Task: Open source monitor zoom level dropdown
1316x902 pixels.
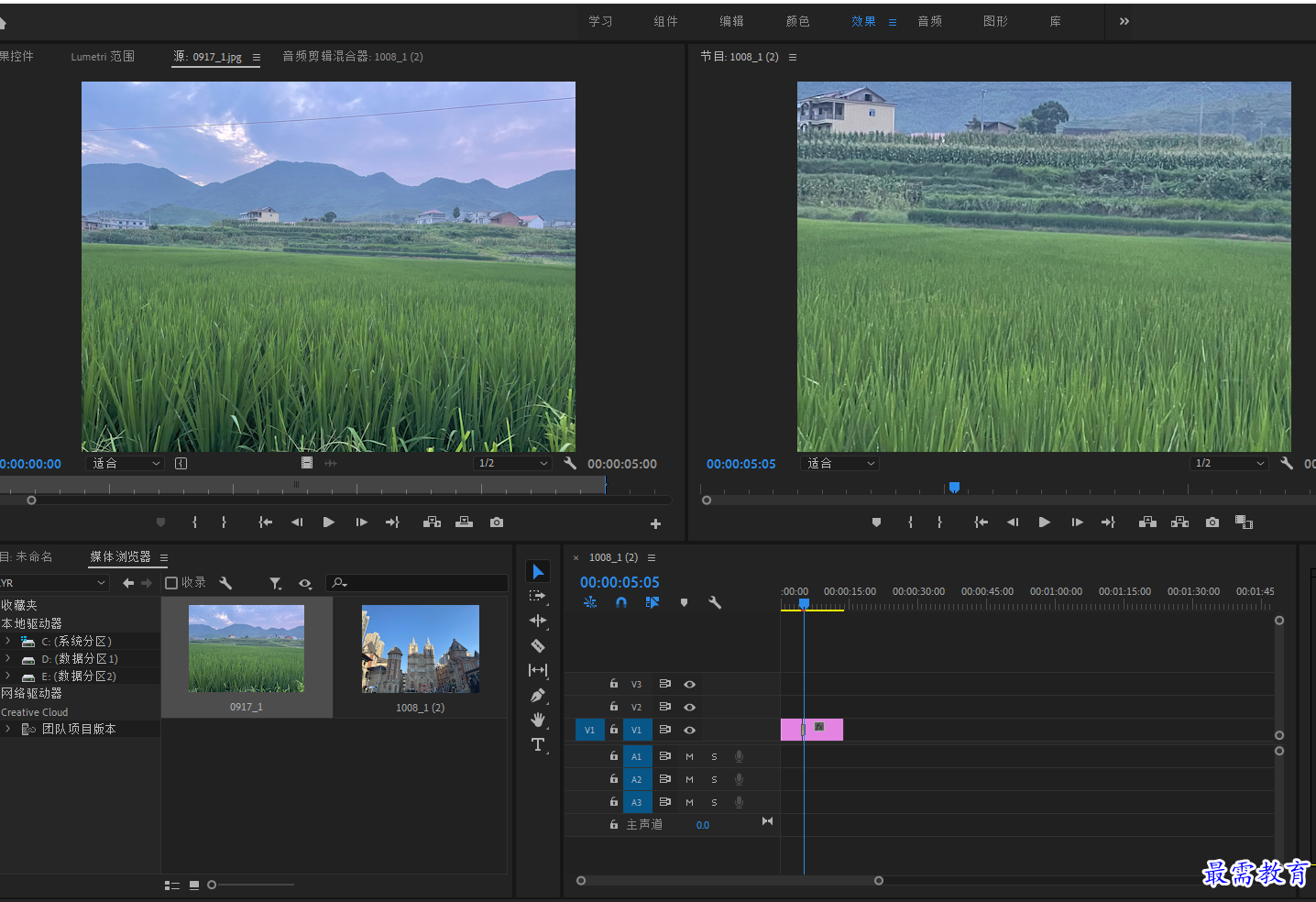Action: (x=126, y=464)
